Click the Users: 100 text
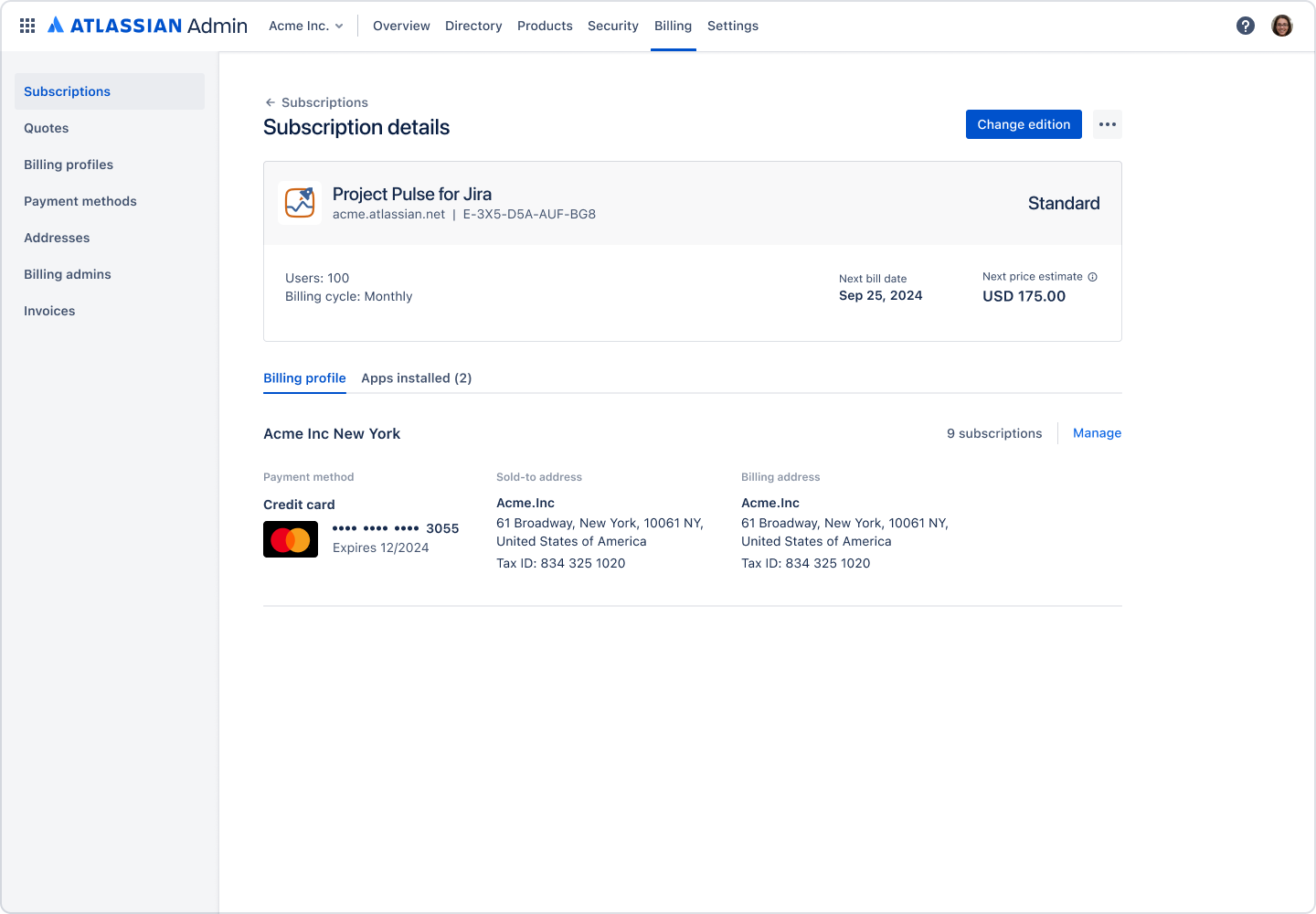 (x=317, y=278)
